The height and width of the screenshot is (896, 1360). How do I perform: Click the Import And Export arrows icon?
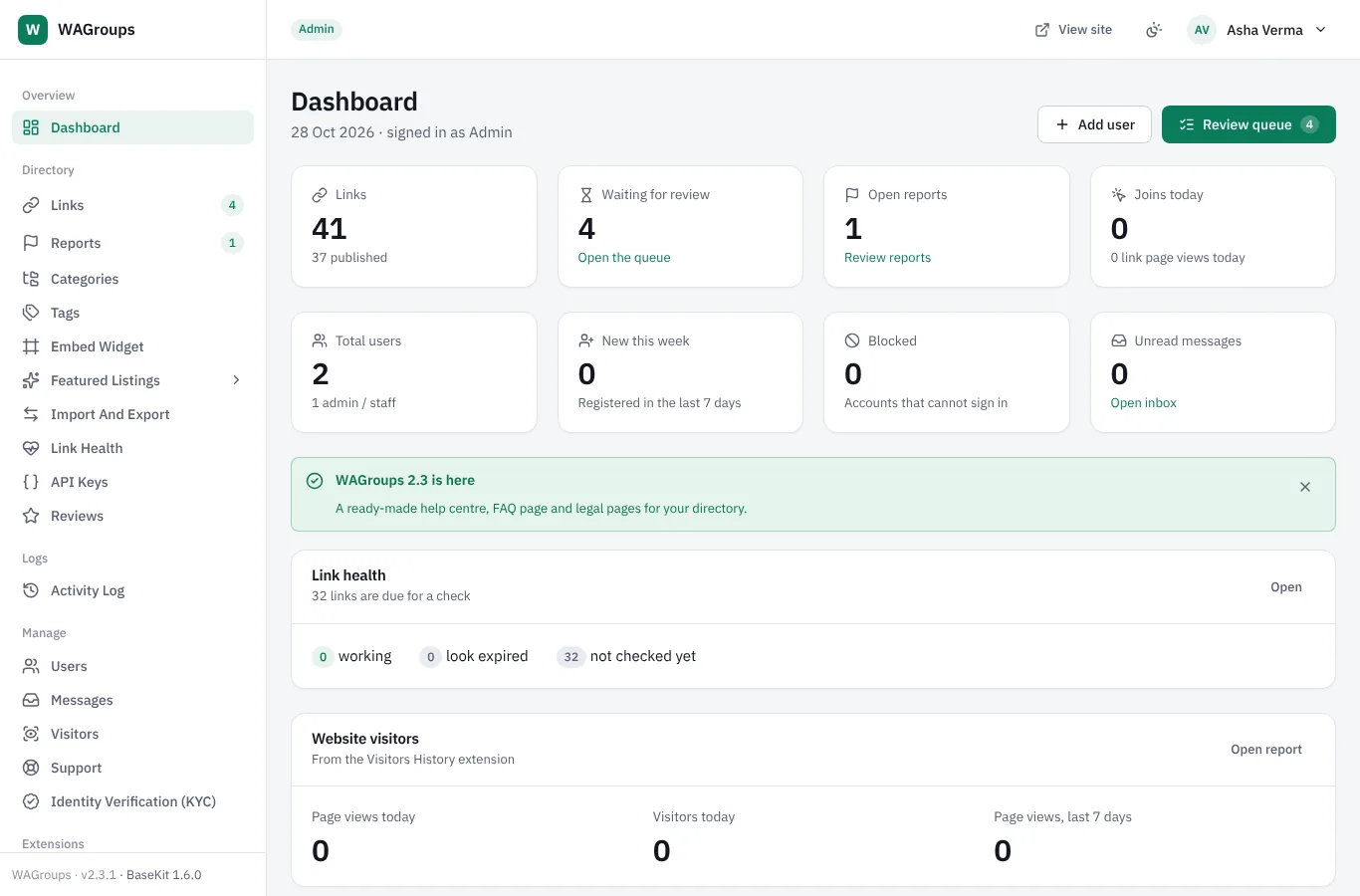click(31, 414)
